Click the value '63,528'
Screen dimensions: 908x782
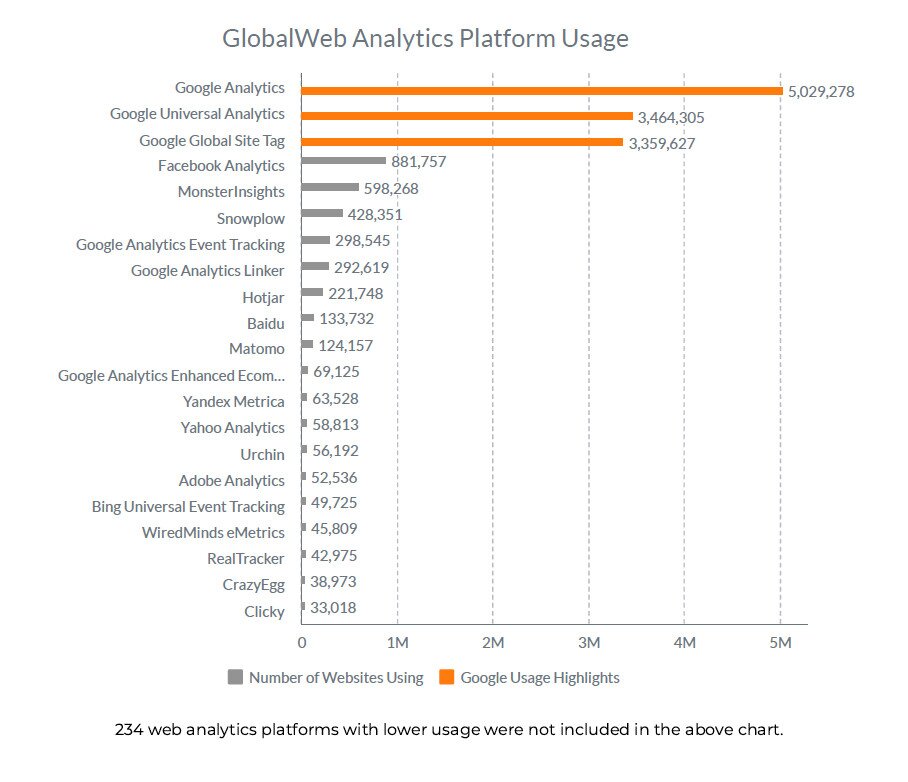(335, 399)
